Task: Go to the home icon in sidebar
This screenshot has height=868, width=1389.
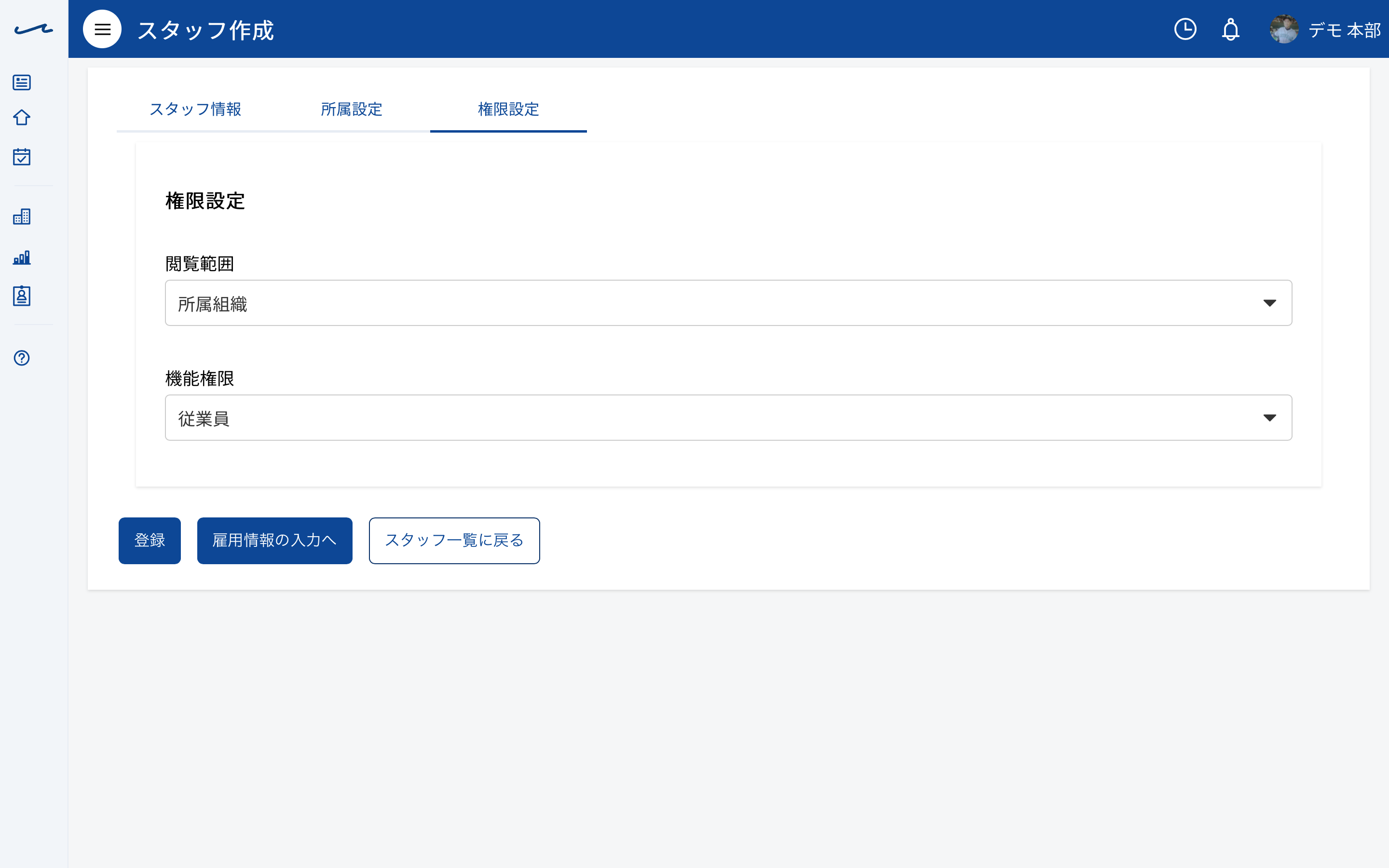Action: (22, 117)
